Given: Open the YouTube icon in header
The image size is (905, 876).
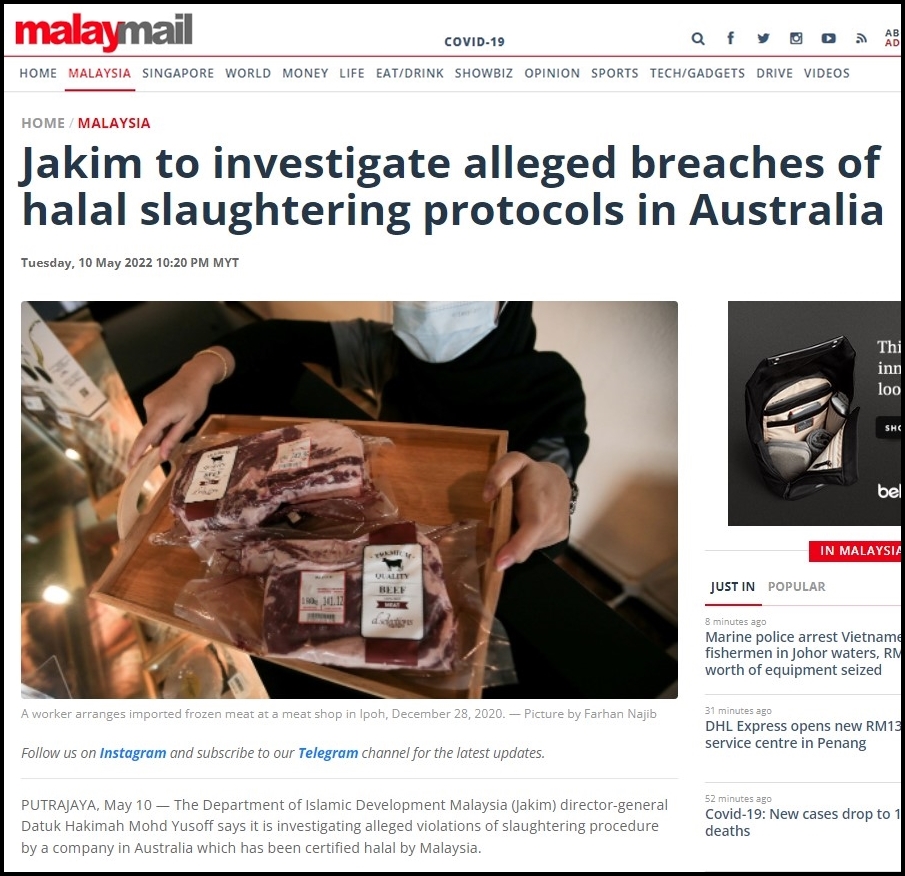Looking at the screenshot, I should (x=828, y=38).
